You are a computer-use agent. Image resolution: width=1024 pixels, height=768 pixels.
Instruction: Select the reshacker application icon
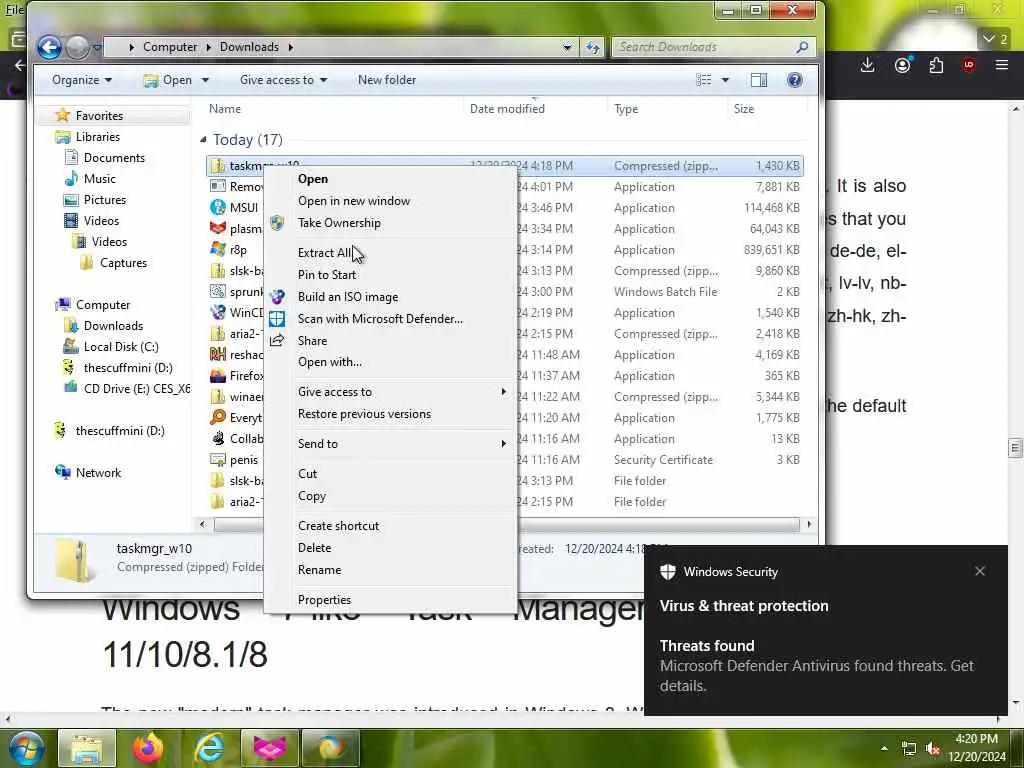coord(217,355)
